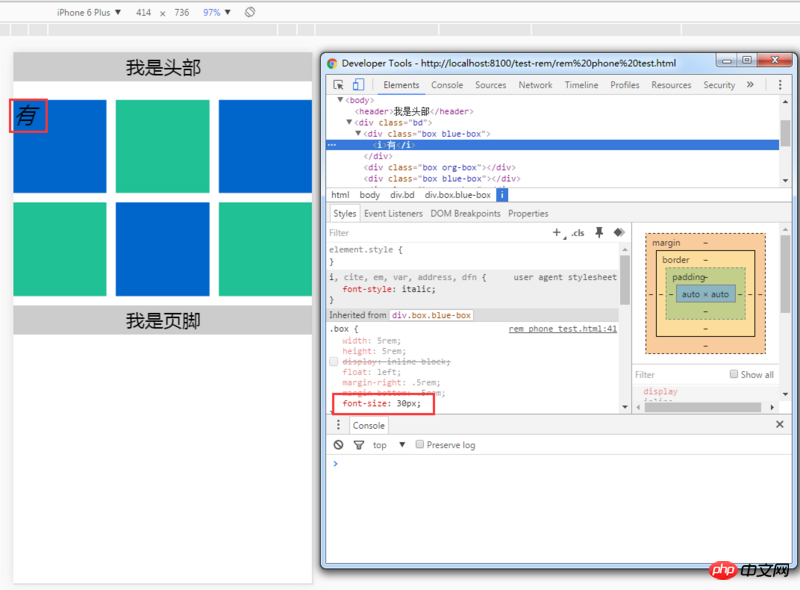The width and height of the screenshot is (800, 590).
Task: Click the .cls toggle classes button
Action: pyautogui.click(x=577, y=232)
